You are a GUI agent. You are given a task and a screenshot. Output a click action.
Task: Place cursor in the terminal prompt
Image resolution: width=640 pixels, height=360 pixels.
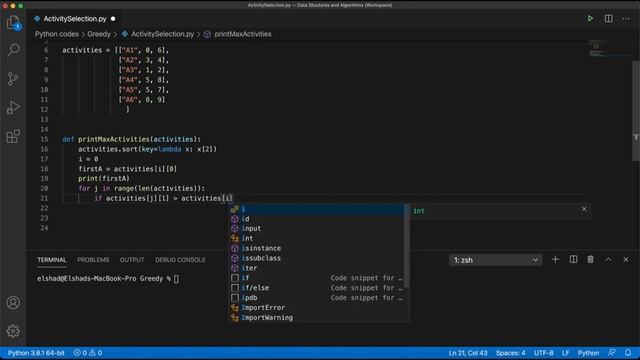(x=176, y=279)
